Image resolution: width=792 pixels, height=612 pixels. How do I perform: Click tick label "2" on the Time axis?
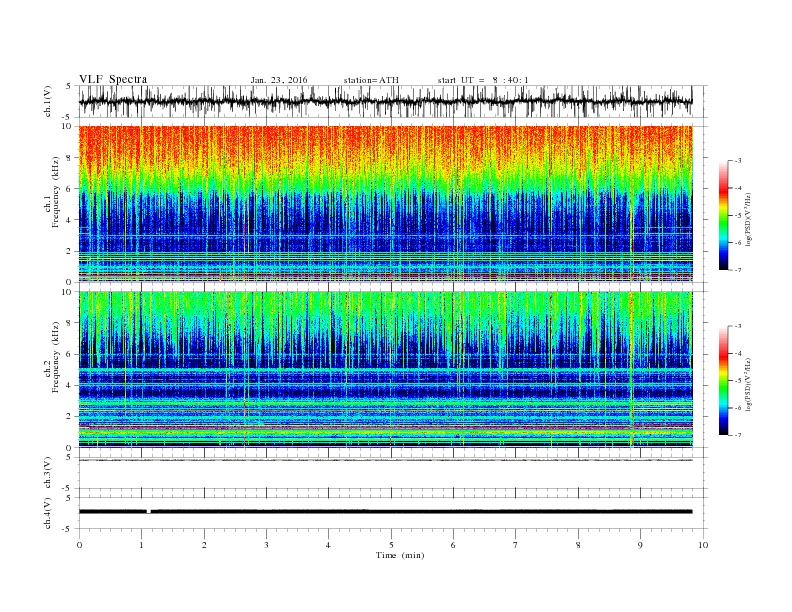coord(204,545)
